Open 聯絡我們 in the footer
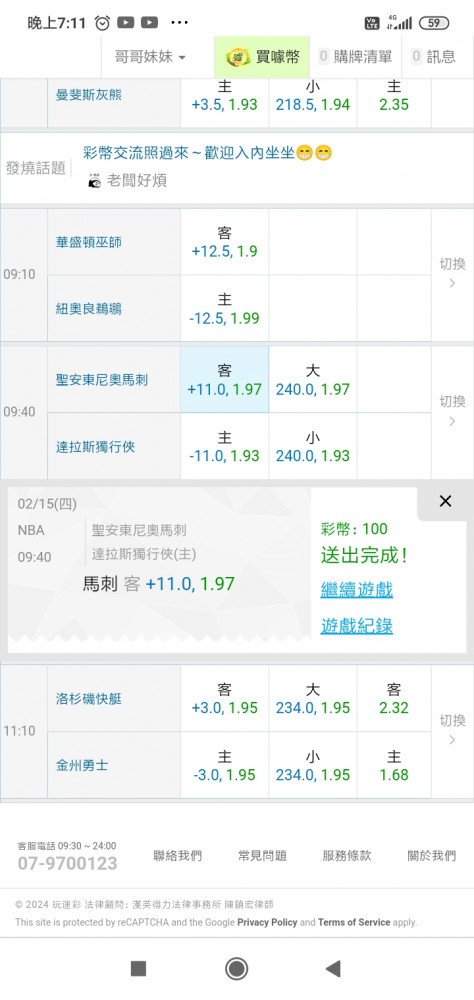Image resolution: width=474 pixels, height=1000 pixels. point(177,856)
